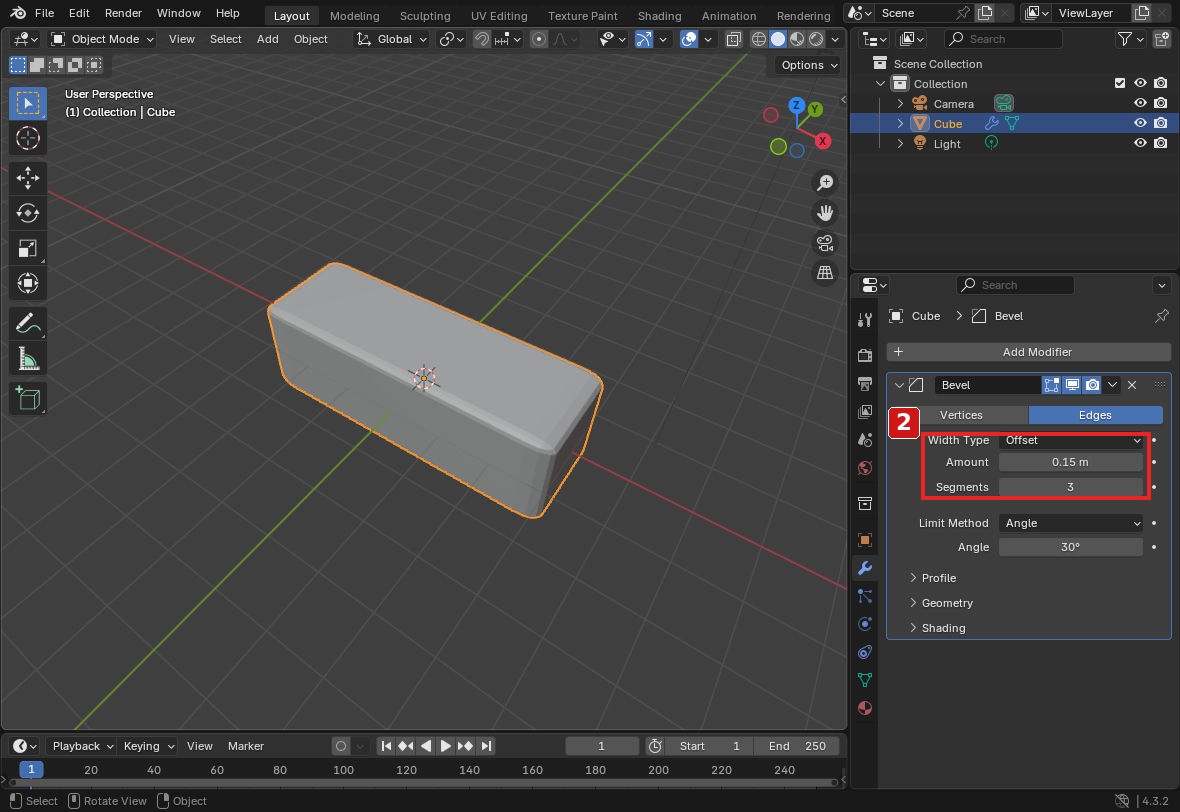The height and width of the screenshot is (812, 1180).
Task: Hide the Cube in the viewport
Action: (x=1140, y=123)
